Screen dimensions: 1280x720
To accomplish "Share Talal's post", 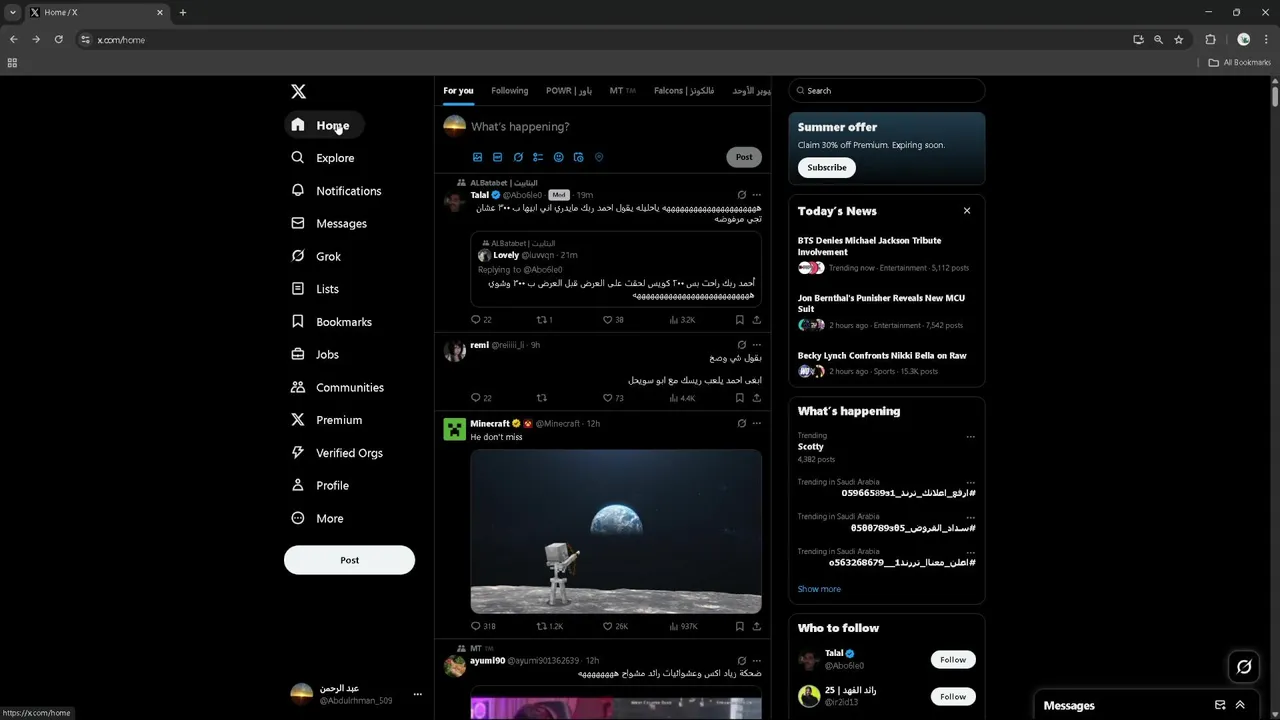I will 756,320.
